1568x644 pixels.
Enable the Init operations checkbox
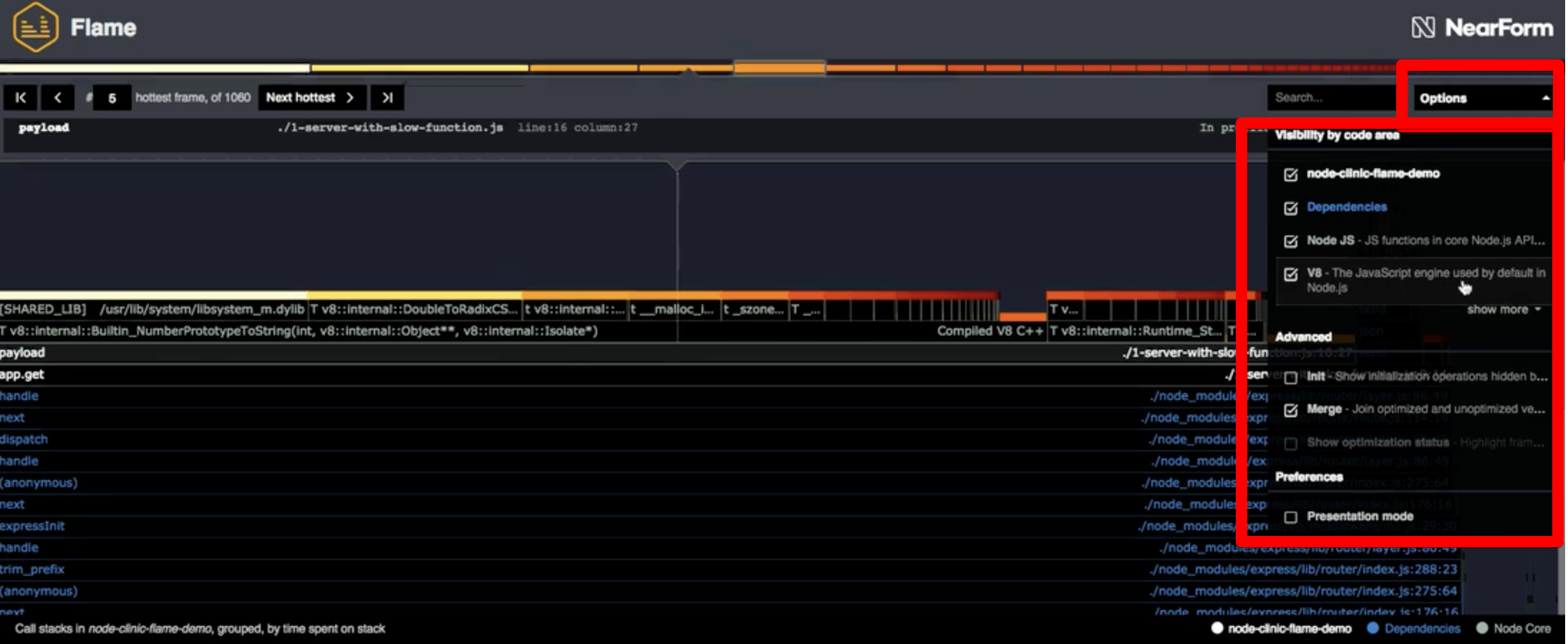click(1291, 377)
